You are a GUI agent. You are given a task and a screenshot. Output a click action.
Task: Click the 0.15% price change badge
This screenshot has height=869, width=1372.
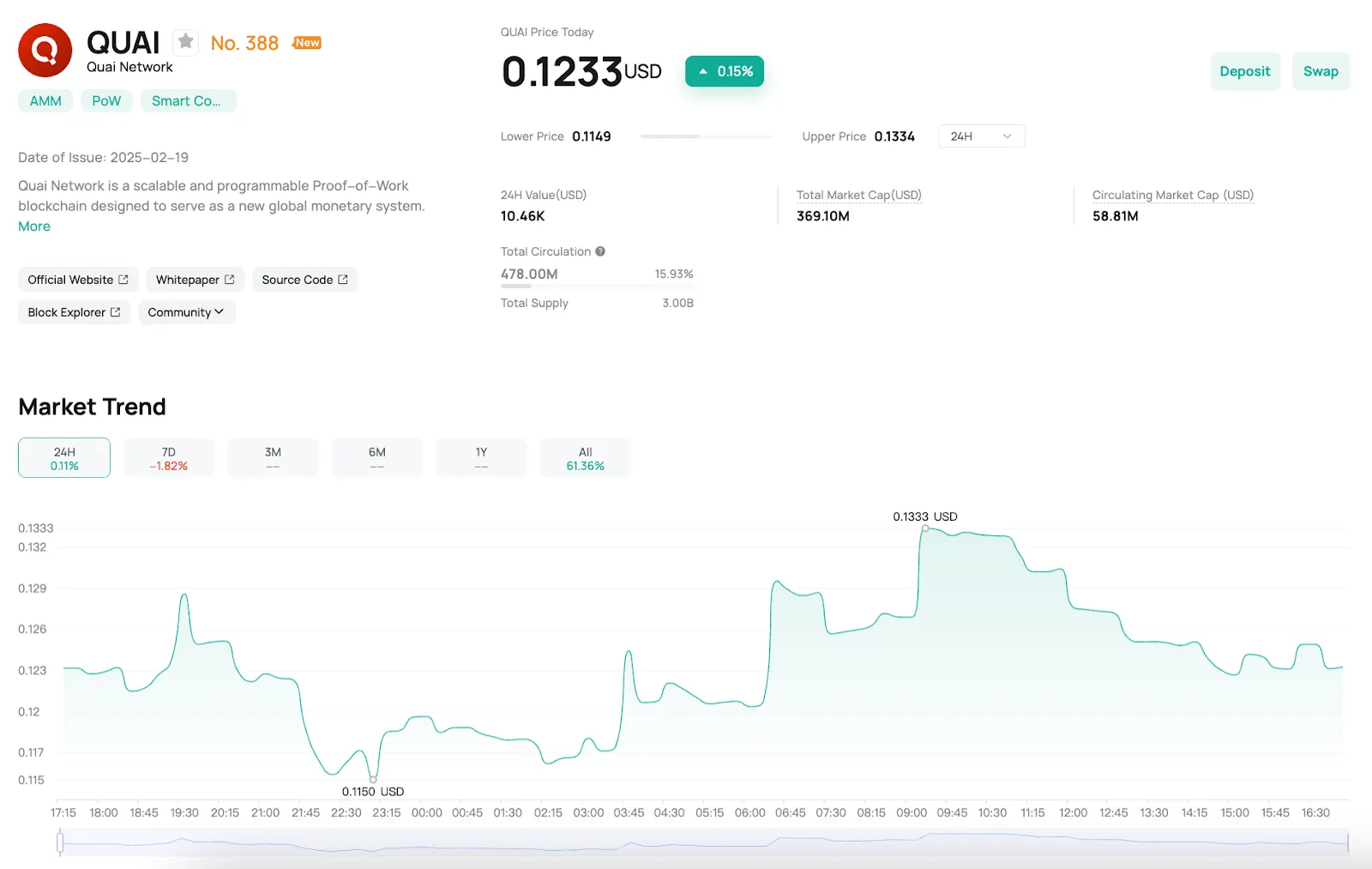725,71
